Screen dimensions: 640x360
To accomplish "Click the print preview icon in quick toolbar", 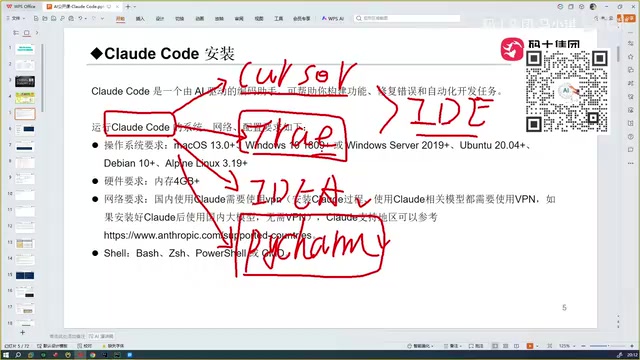I will pyautogui.click(x=71, y=18).
